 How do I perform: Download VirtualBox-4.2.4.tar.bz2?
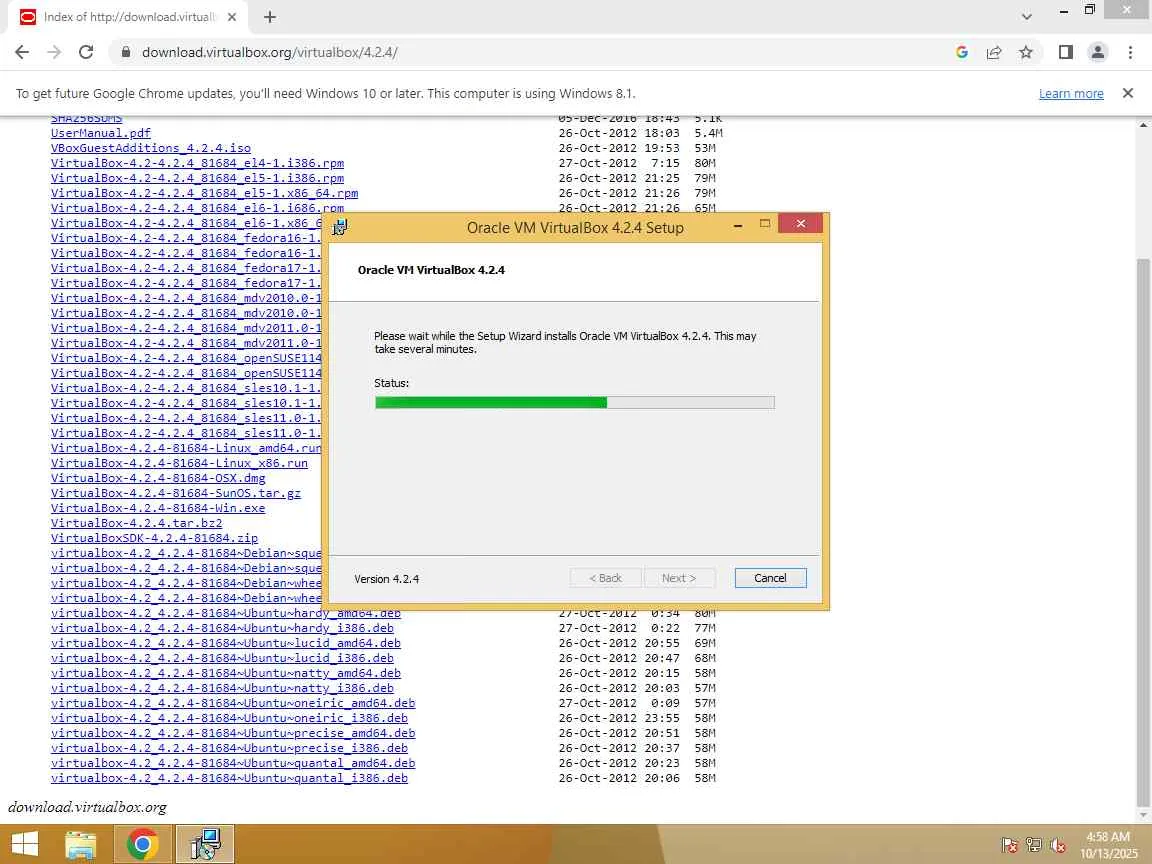(x=137, y=523)
